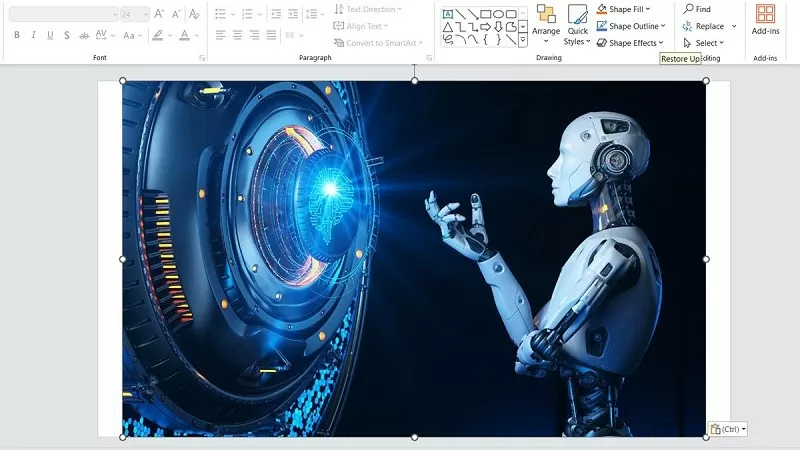Toggle Underline formatting
Viewport: 800px width, 450px height.
click(50, 35)
